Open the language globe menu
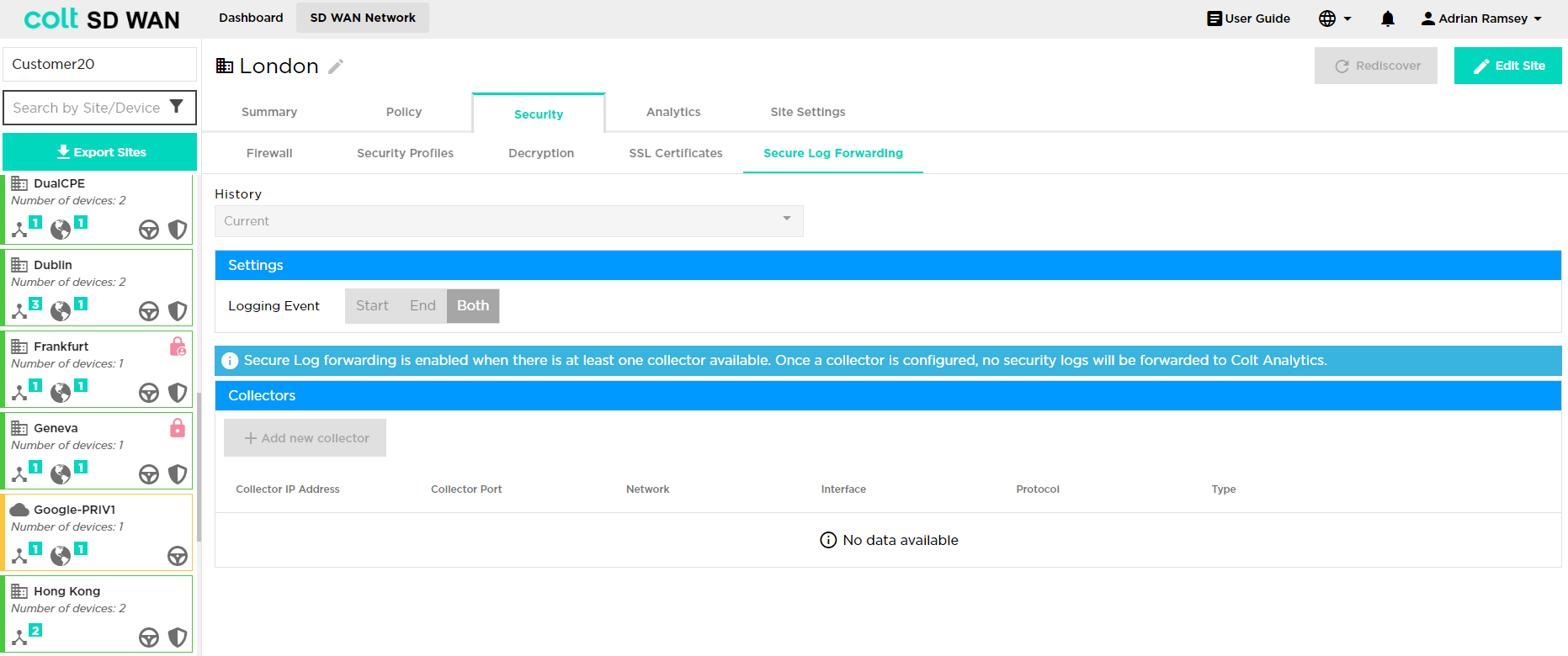This screenshot has height=656, width=1568. click(1335, 19)
